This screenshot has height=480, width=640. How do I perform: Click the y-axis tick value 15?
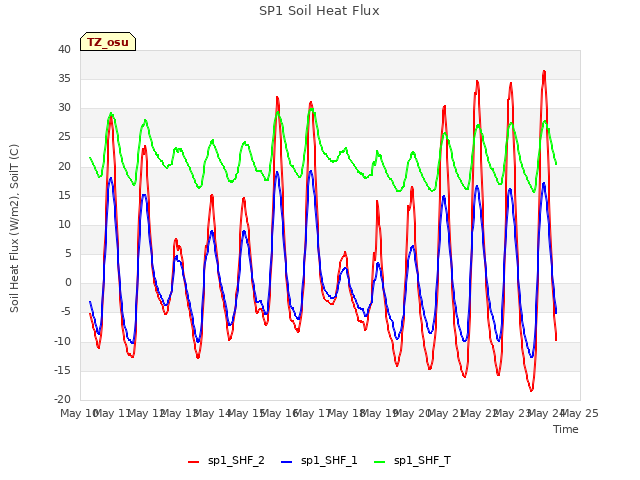pyautogui.click(x=64, y=195)
